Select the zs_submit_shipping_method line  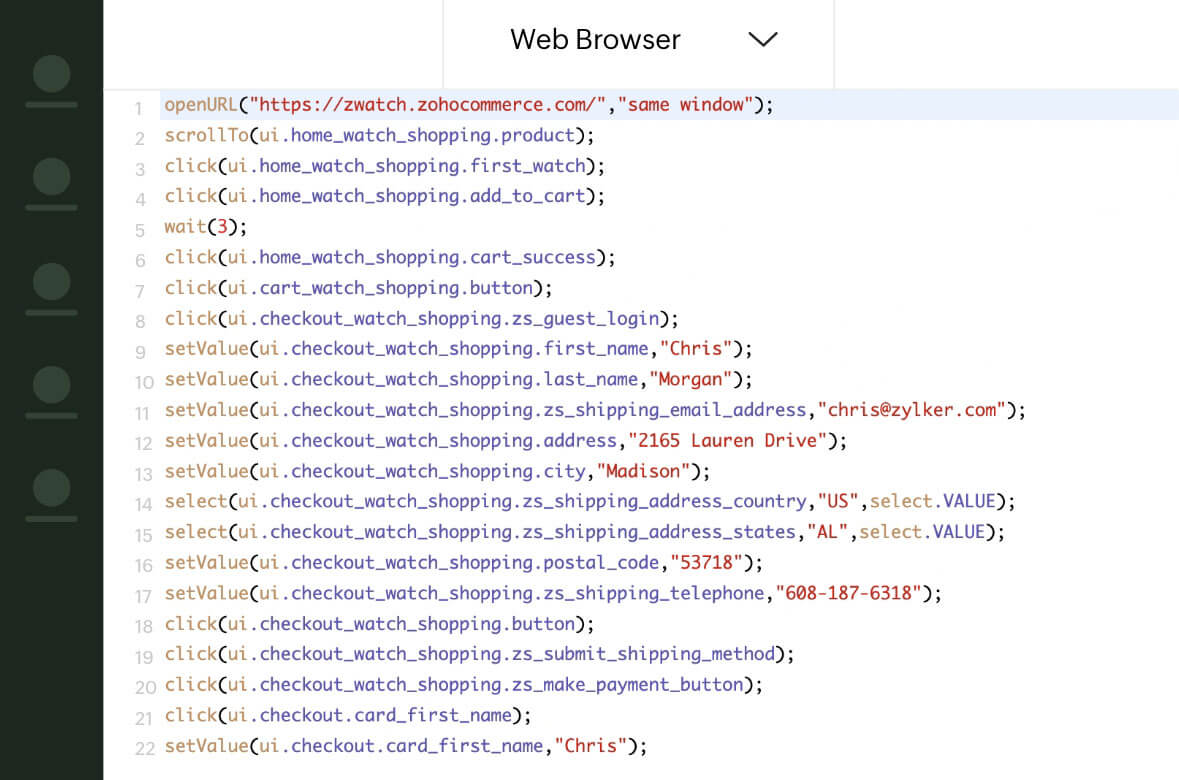479,654
